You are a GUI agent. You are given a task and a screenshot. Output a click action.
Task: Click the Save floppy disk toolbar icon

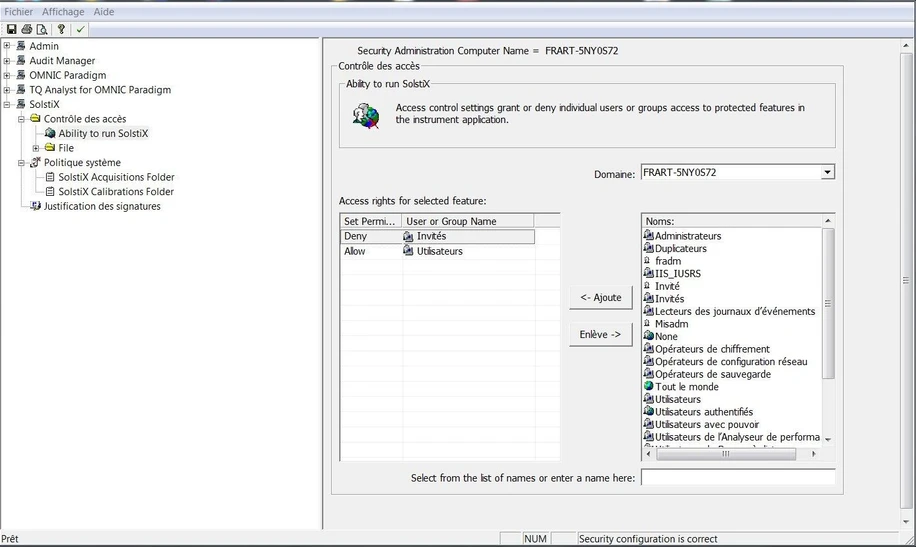[x=11, y=29]
